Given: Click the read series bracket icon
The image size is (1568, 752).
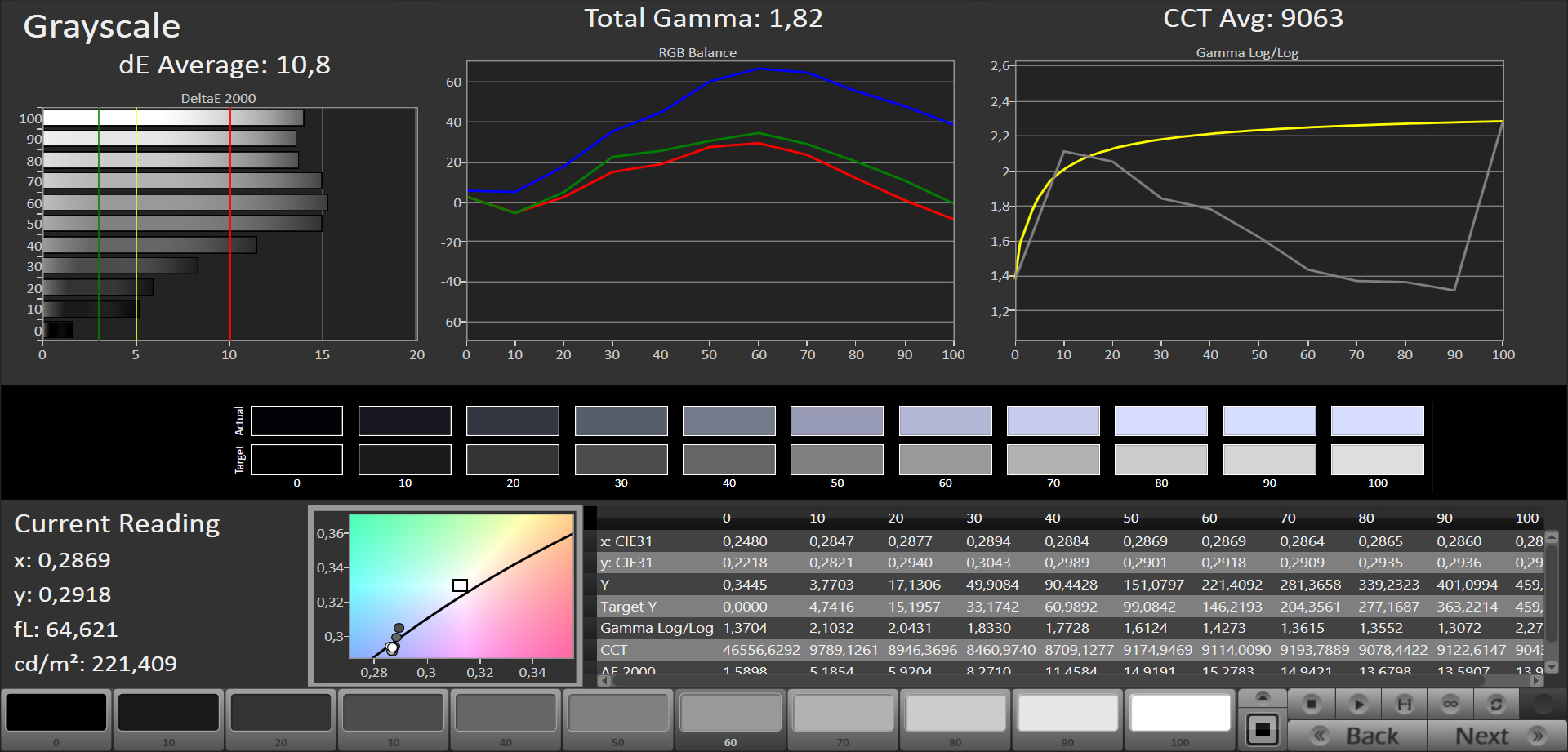Looking at the screenshot, I should (x=1405, y=703).
